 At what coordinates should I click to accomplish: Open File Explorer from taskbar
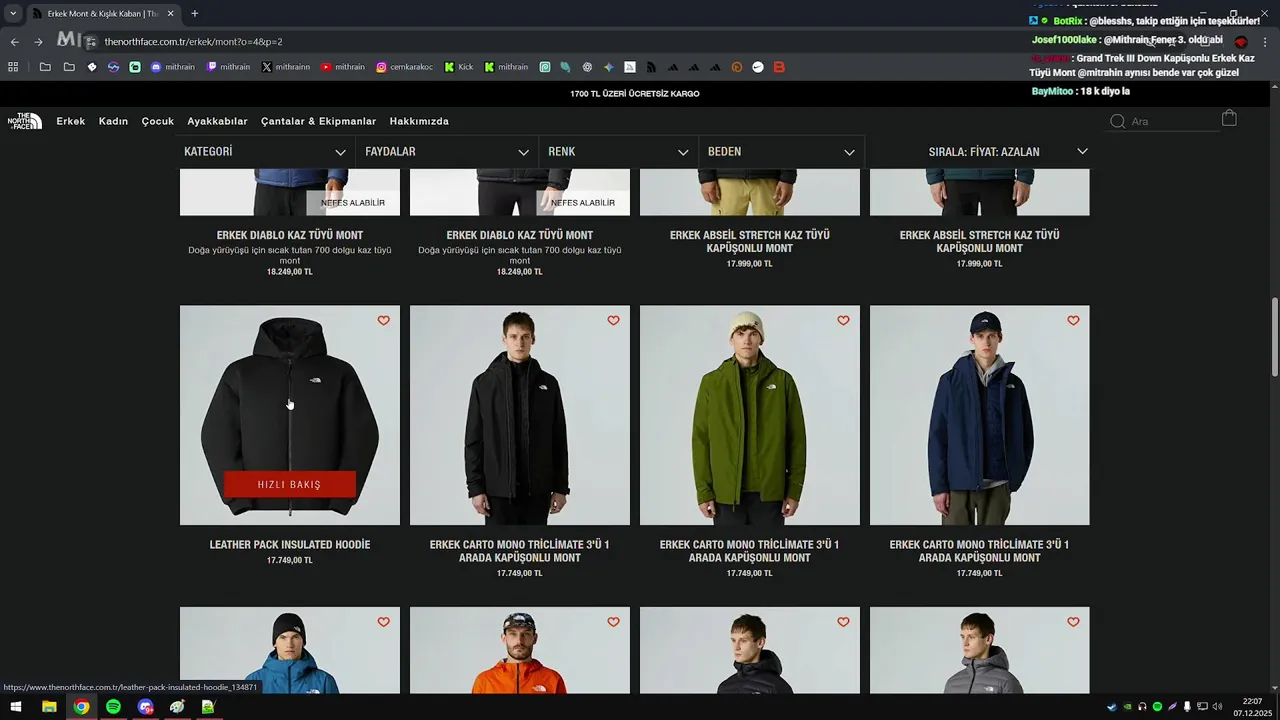tap(49, 707)
